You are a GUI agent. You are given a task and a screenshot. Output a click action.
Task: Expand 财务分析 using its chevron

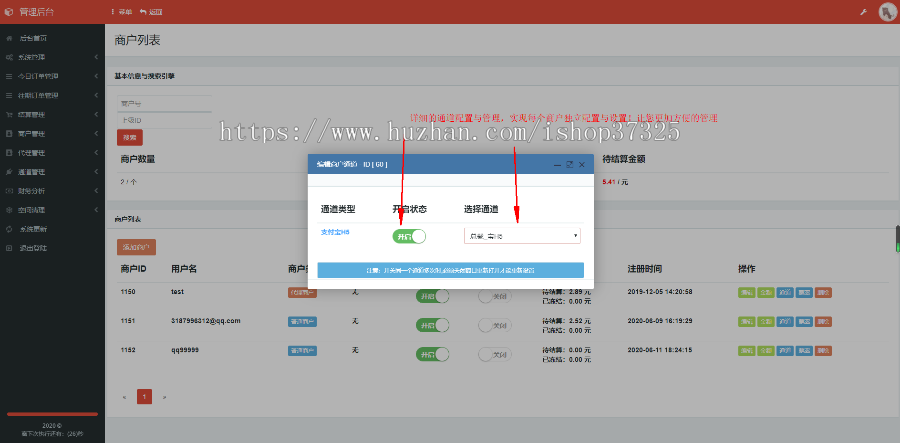pos(96,191)
